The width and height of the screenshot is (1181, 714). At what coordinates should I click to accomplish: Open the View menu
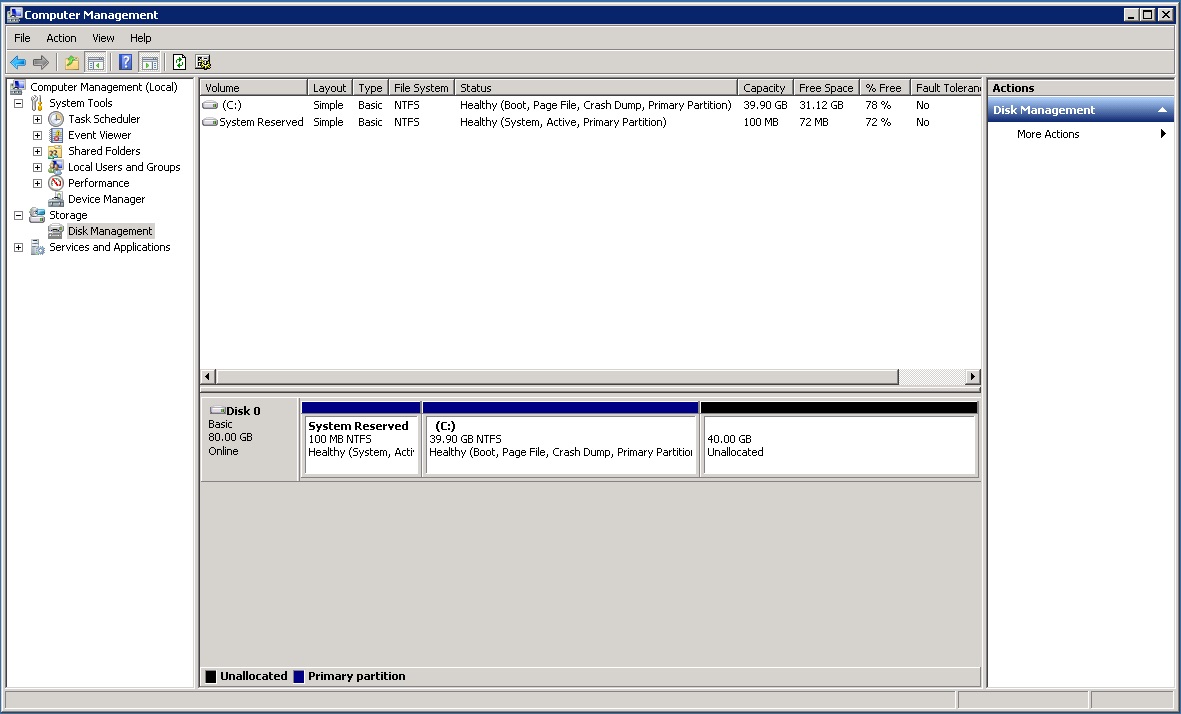coord(103,37)
